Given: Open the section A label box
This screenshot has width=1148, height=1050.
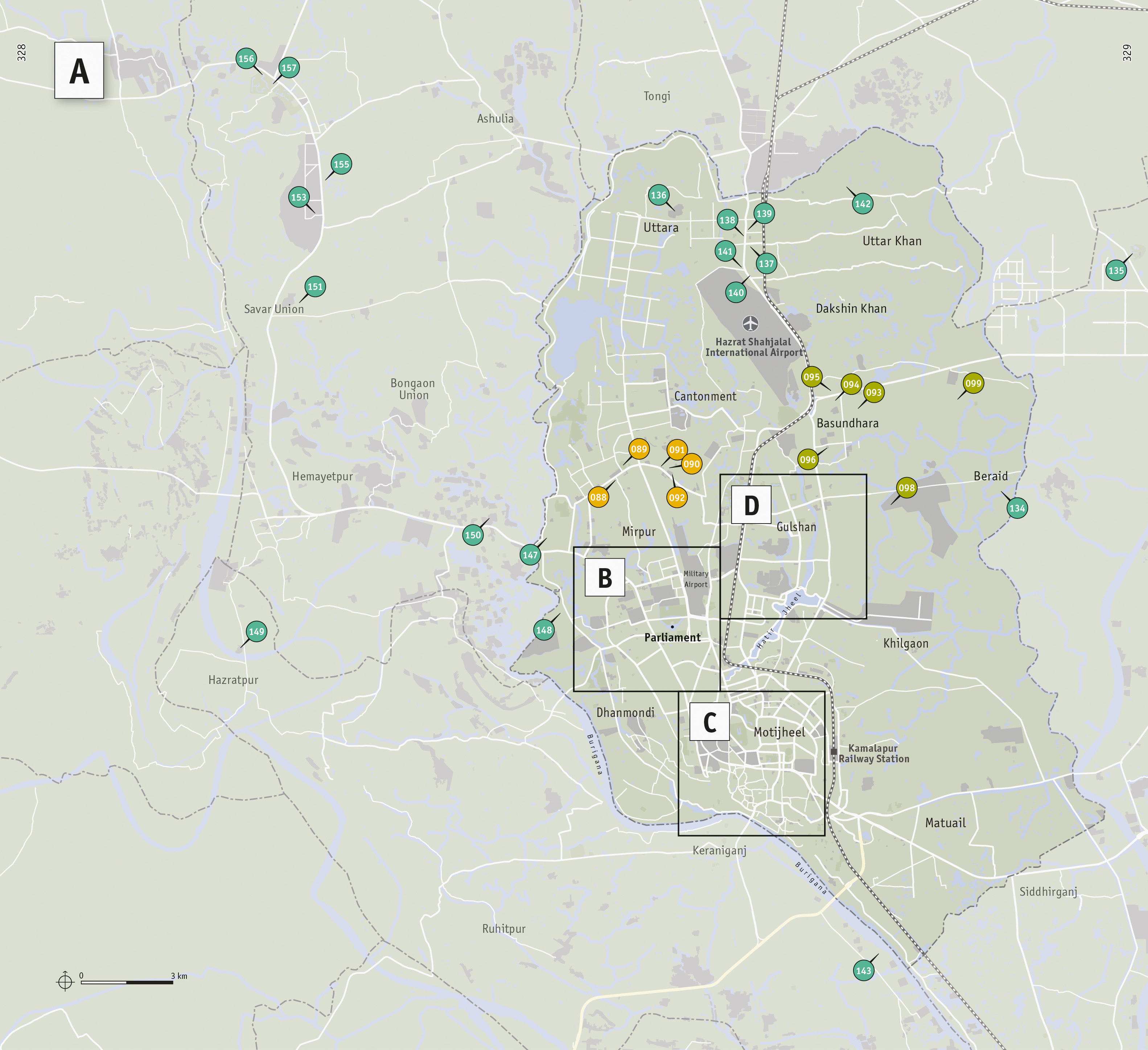Looking at the screenshot, I should click(x=79, y=71).
